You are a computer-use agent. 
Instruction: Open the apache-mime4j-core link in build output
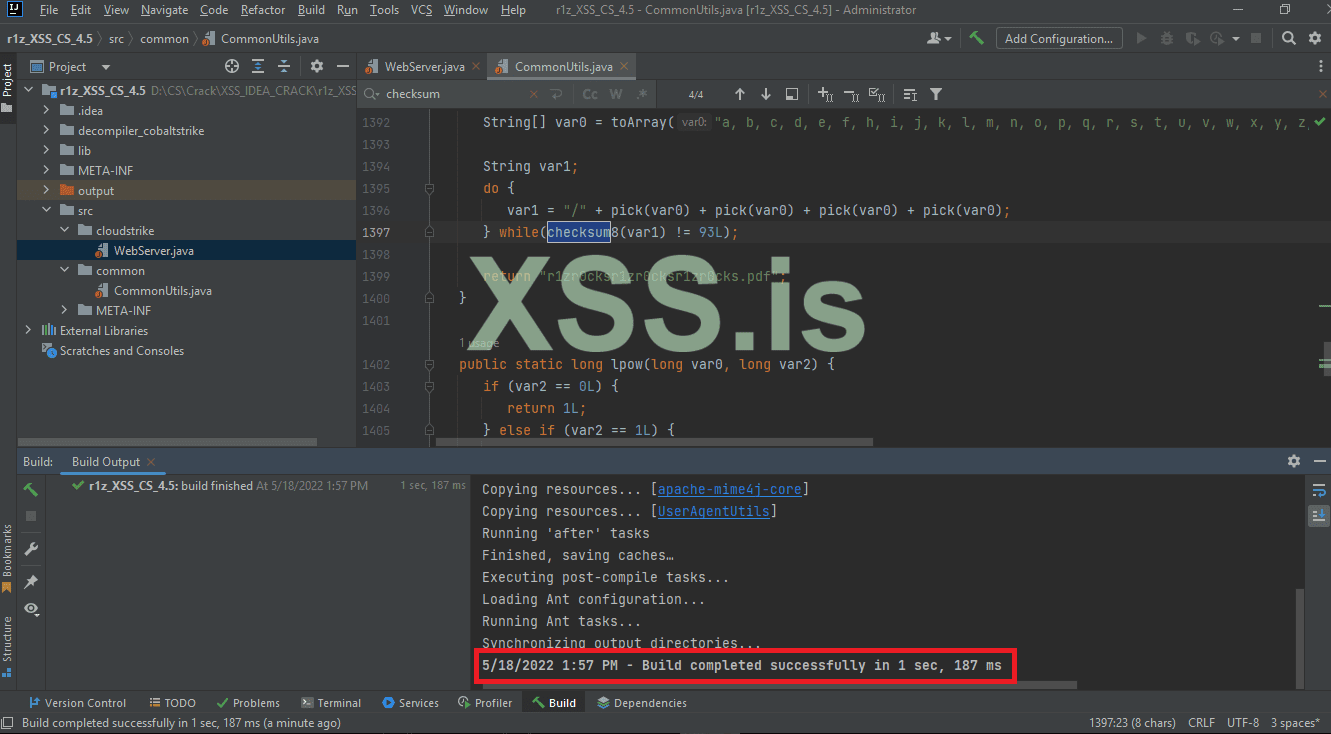pos(732,490)
